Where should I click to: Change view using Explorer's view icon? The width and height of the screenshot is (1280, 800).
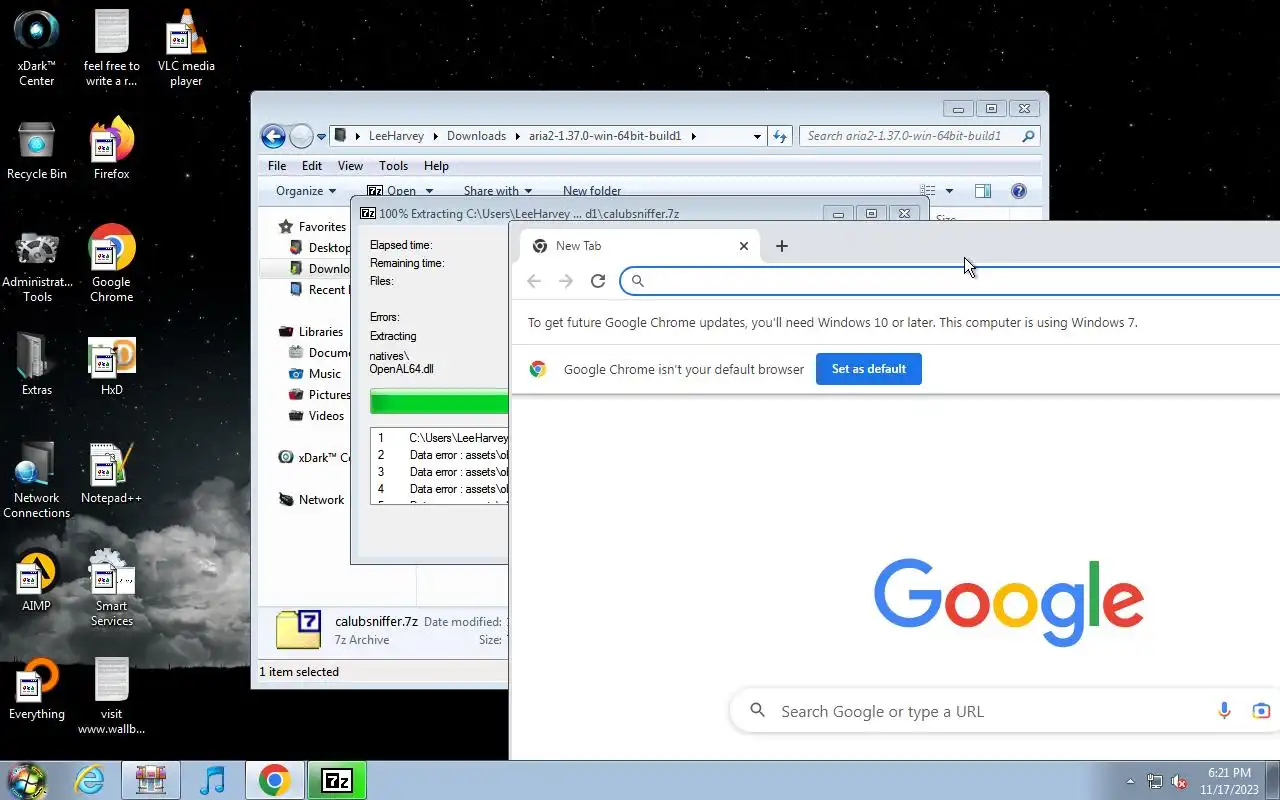928,191
